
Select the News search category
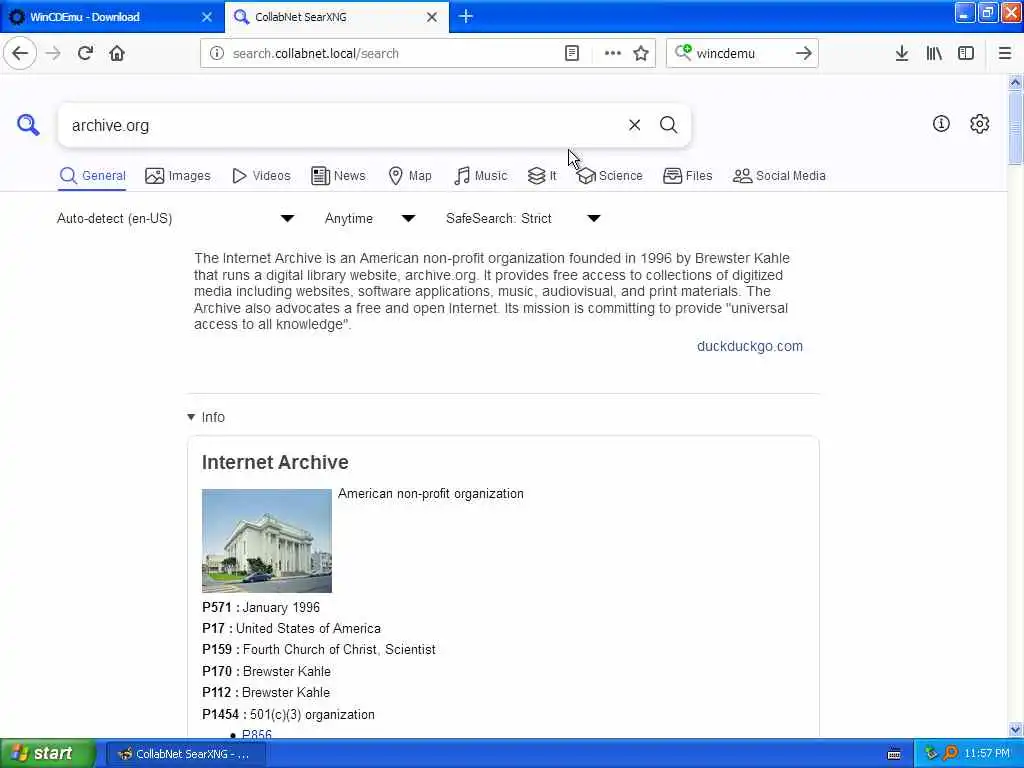[338, 176]
